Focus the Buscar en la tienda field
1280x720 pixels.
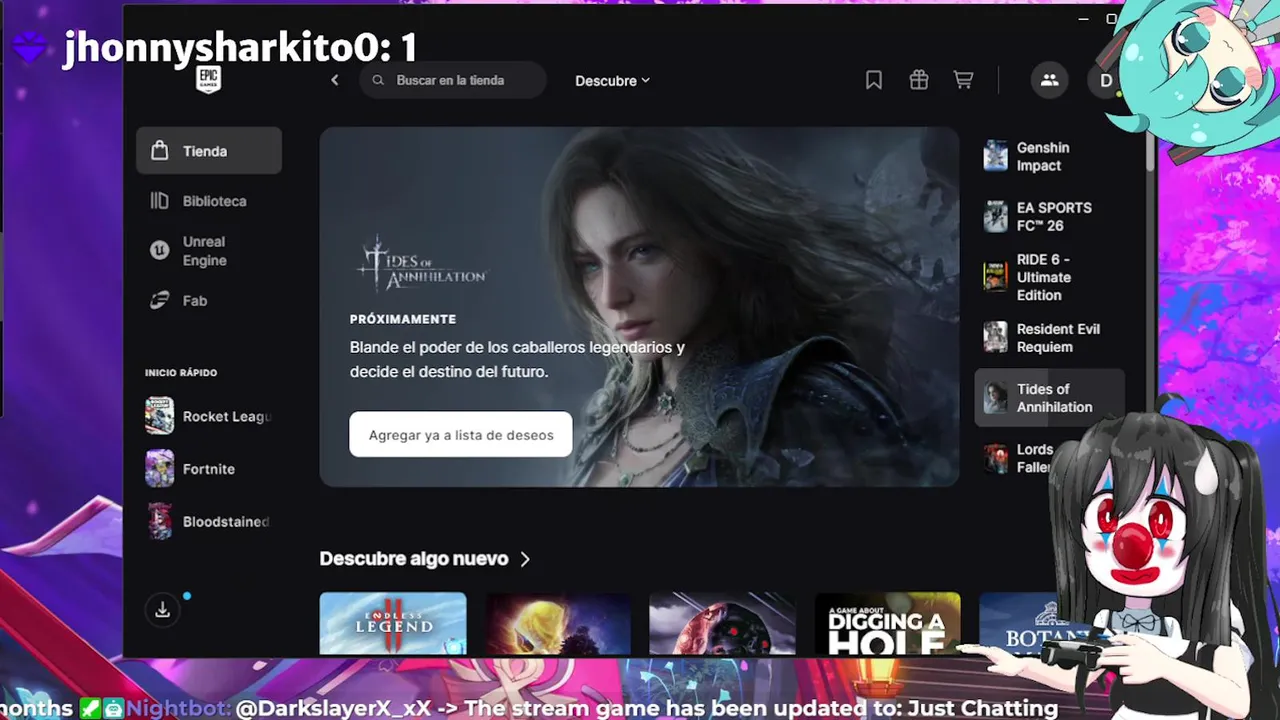click(x=453, y=80)
